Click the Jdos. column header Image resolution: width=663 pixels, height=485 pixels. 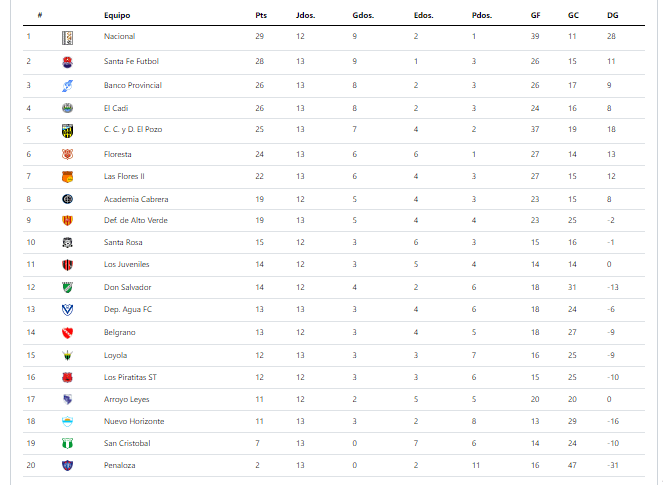click(306, 15)
